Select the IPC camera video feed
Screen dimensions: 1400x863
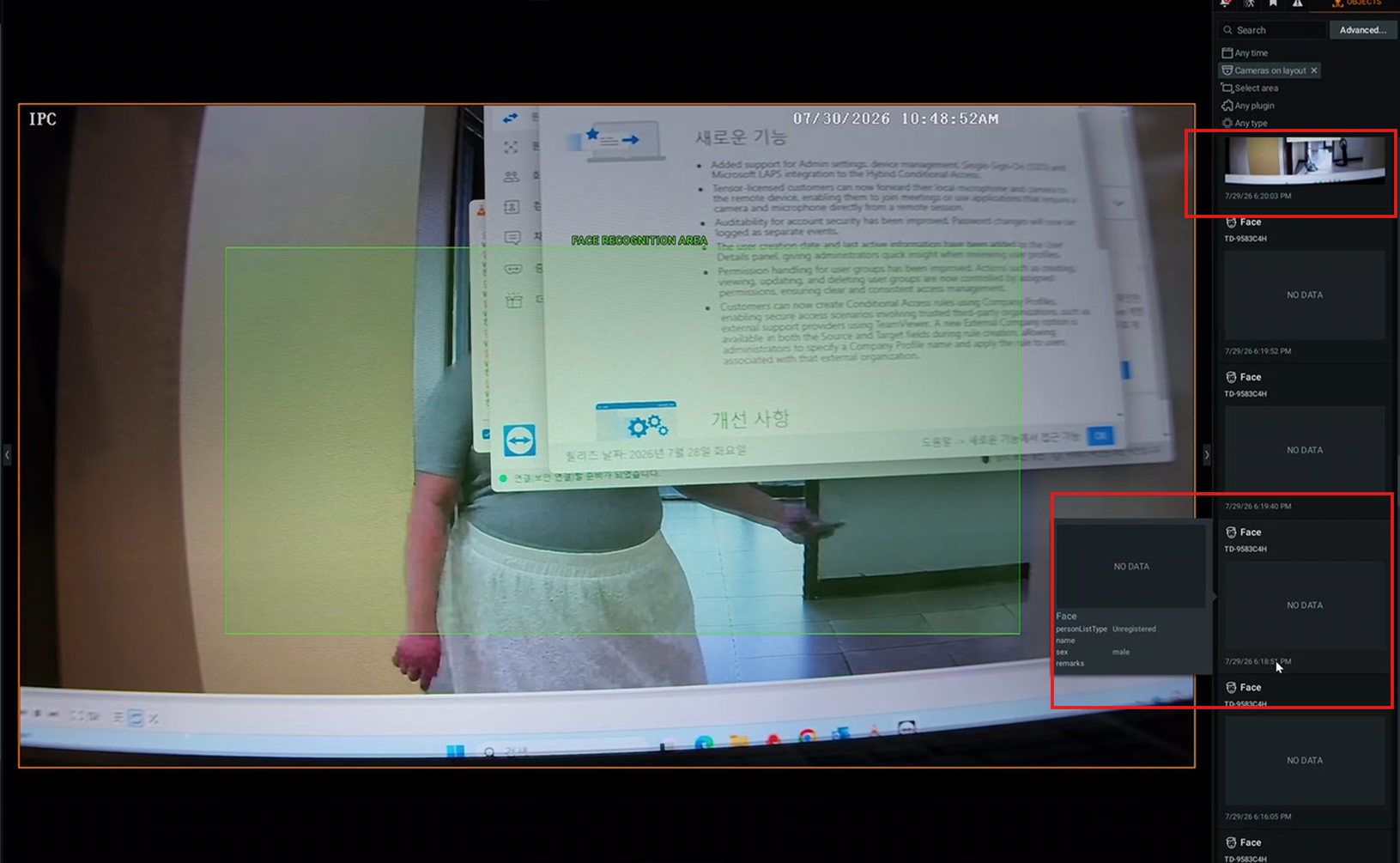[607, 436]
